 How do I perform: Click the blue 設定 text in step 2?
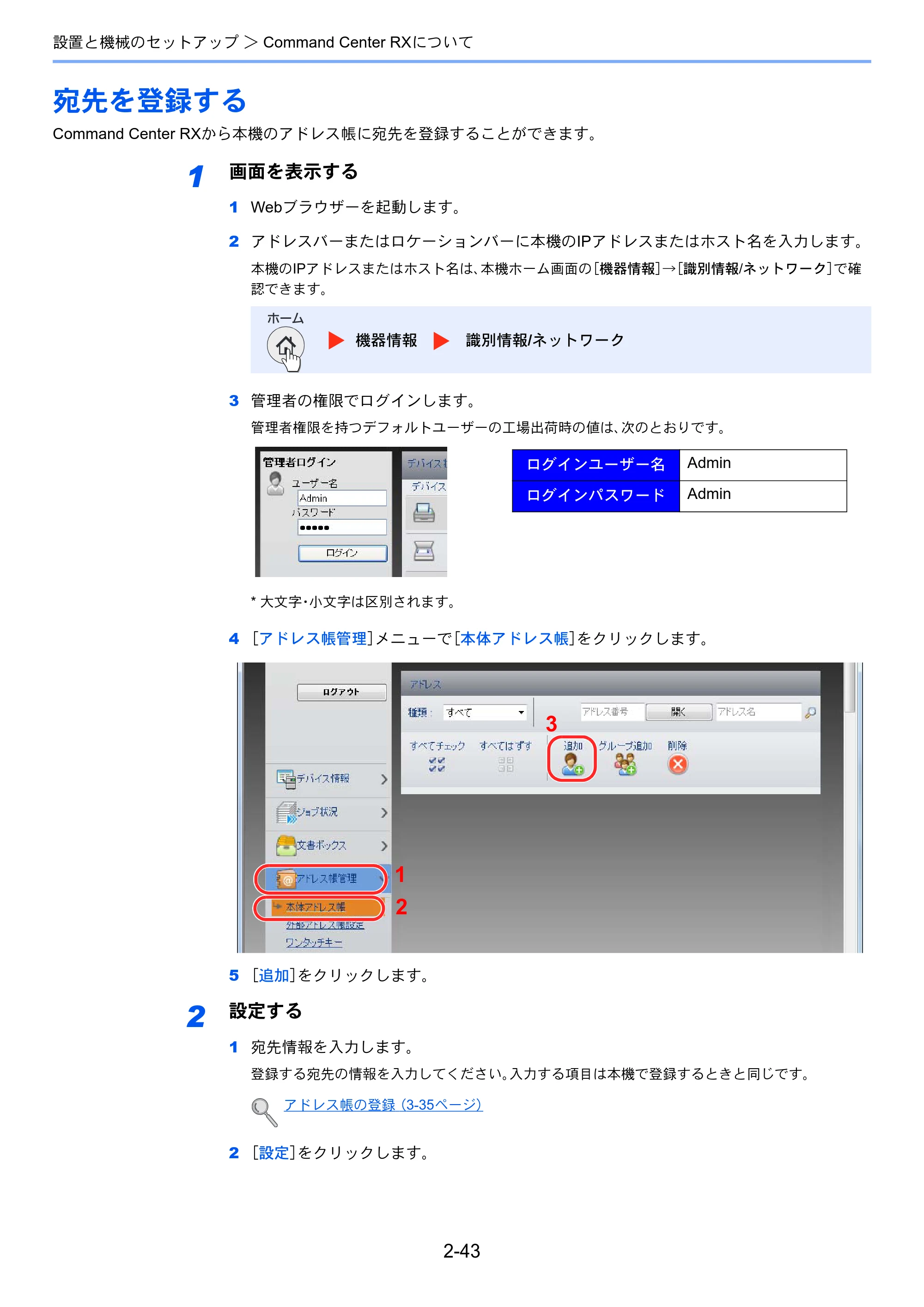[274, 1153]
